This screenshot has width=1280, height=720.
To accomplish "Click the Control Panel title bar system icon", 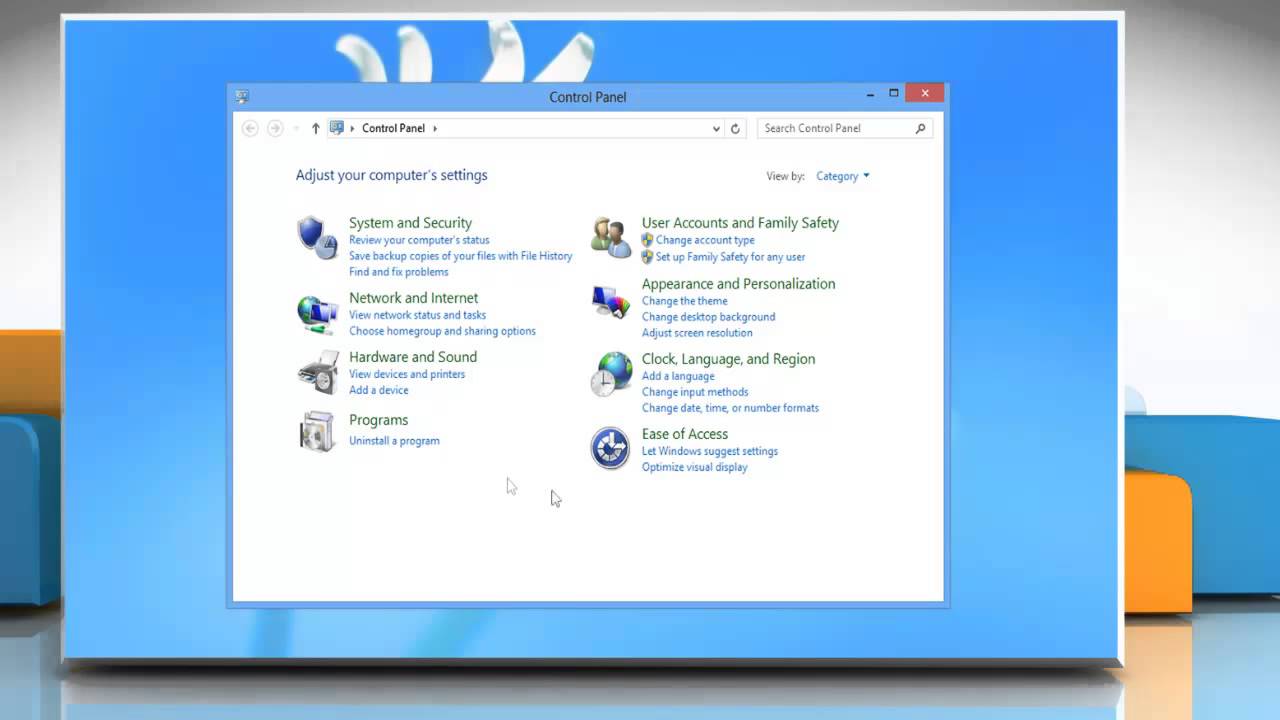I will 242,97.
